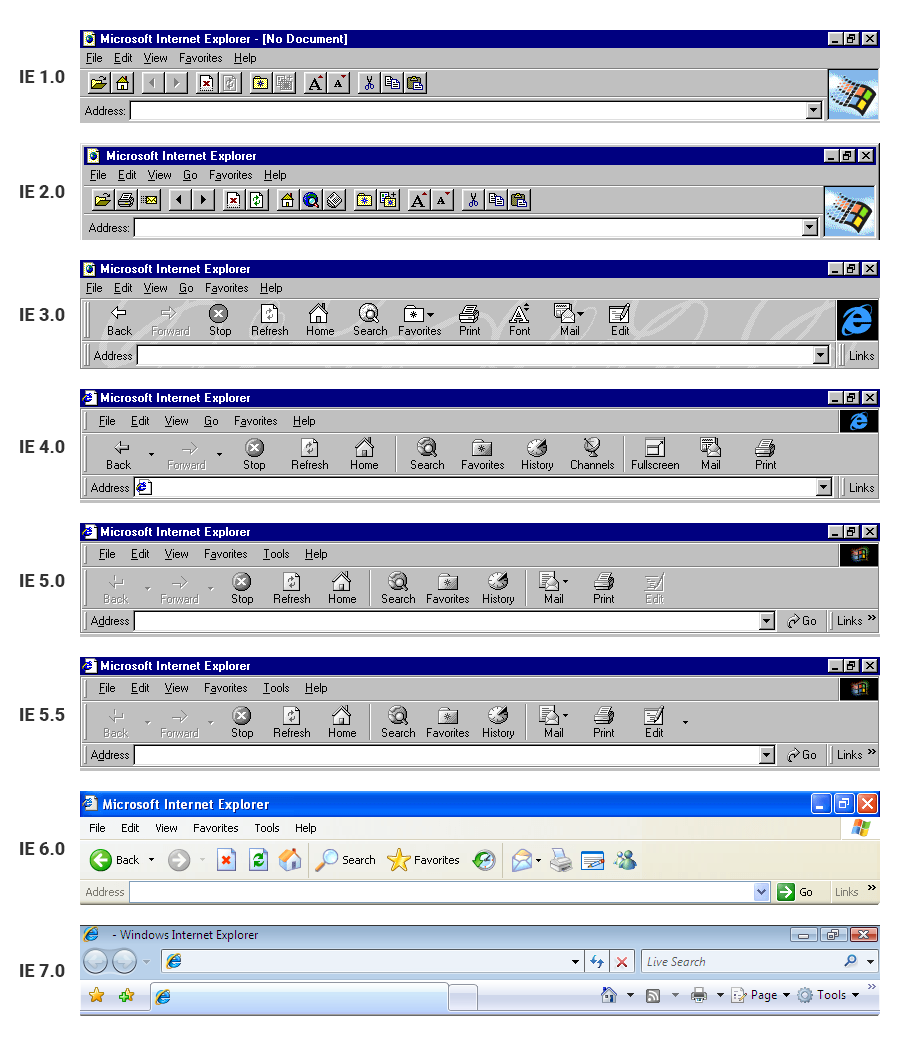The image size is (900, 1040).
Task: Click the Send mail envelope icon in IE 2.0
Action: (150, 200)
